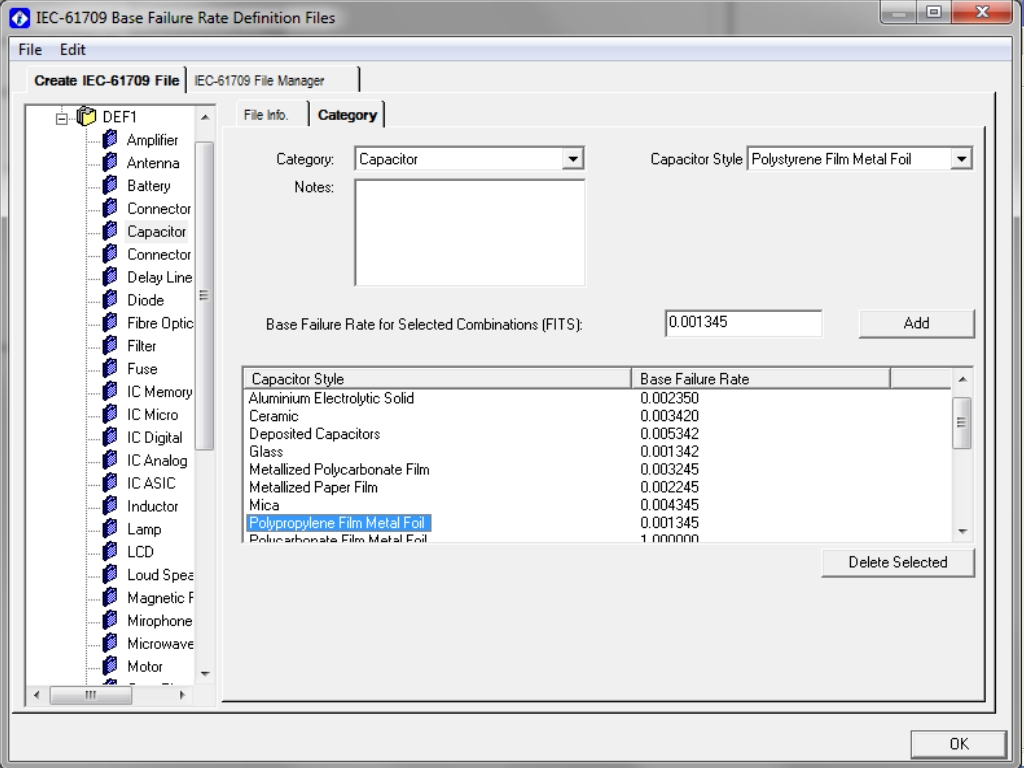This screenshot has height=768, width=1024.
Task: Click the Delete Selected button
Action: pos(897,562)
